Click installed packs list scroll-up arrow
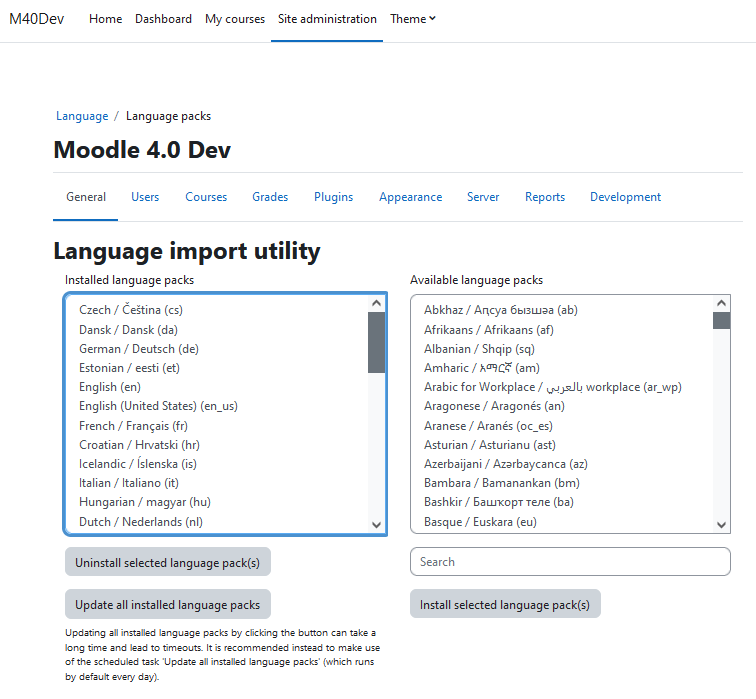The image size is (756, 699). (x=377, y=303)
